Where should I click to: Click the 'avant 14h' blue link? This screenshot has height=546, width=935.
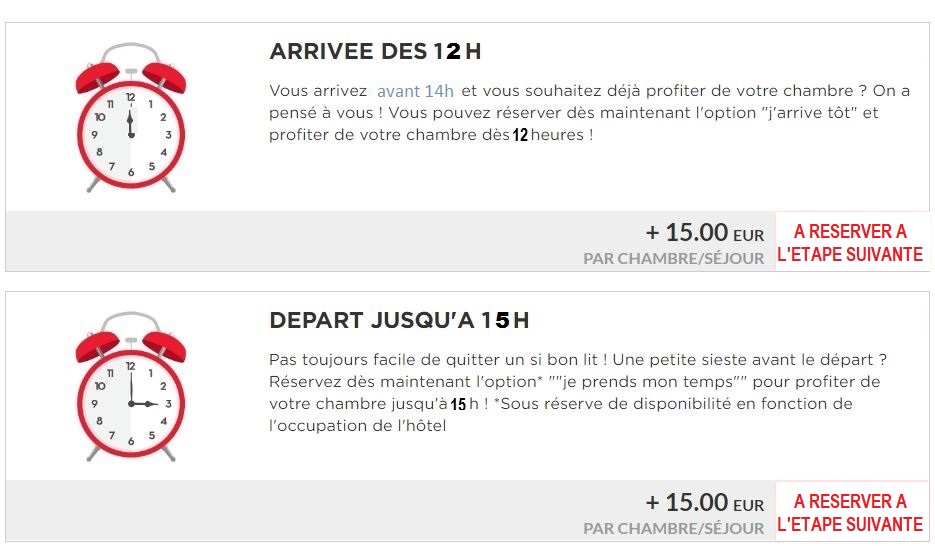415,91
